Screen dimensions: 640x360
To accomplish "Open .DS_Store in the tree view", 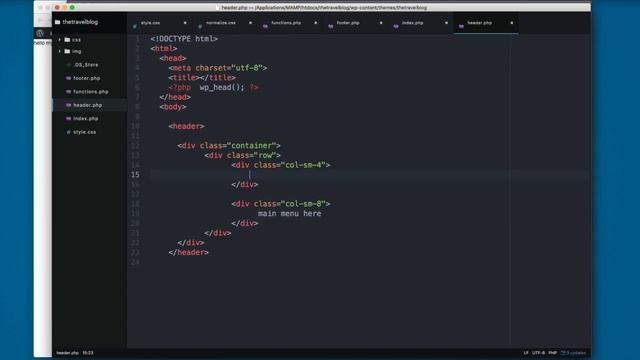I will (x=86, y=65).
